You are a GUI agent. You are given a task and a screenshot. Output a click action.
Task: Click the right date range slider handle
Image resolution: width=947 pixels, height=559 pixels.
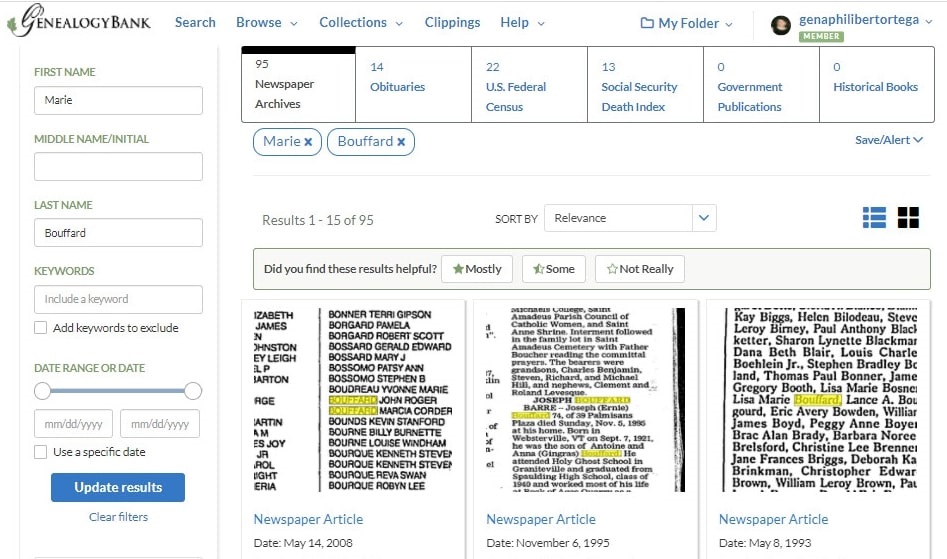[x=193, y=391]
